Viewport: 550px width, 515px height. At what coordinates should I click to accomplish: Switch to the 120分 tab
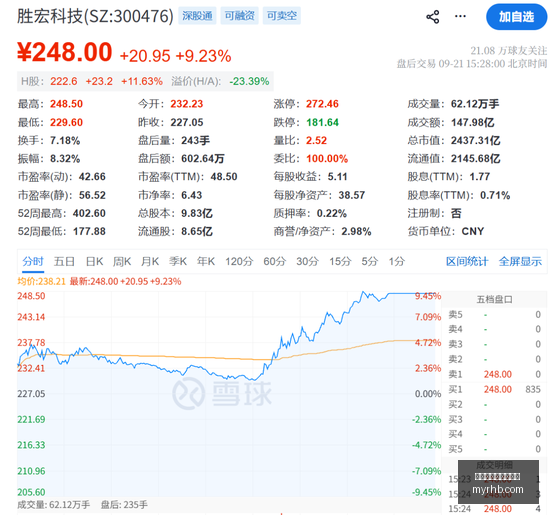(x=239, y=261)
